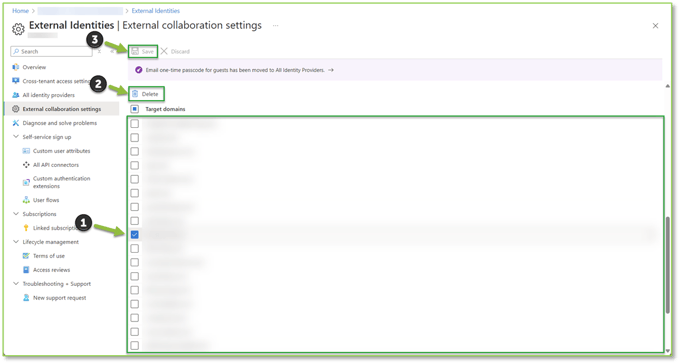The height and width of the screenshot is (364, 680).
Task: Select External collaboration settings menu item
Action: (x=61, y=109)
